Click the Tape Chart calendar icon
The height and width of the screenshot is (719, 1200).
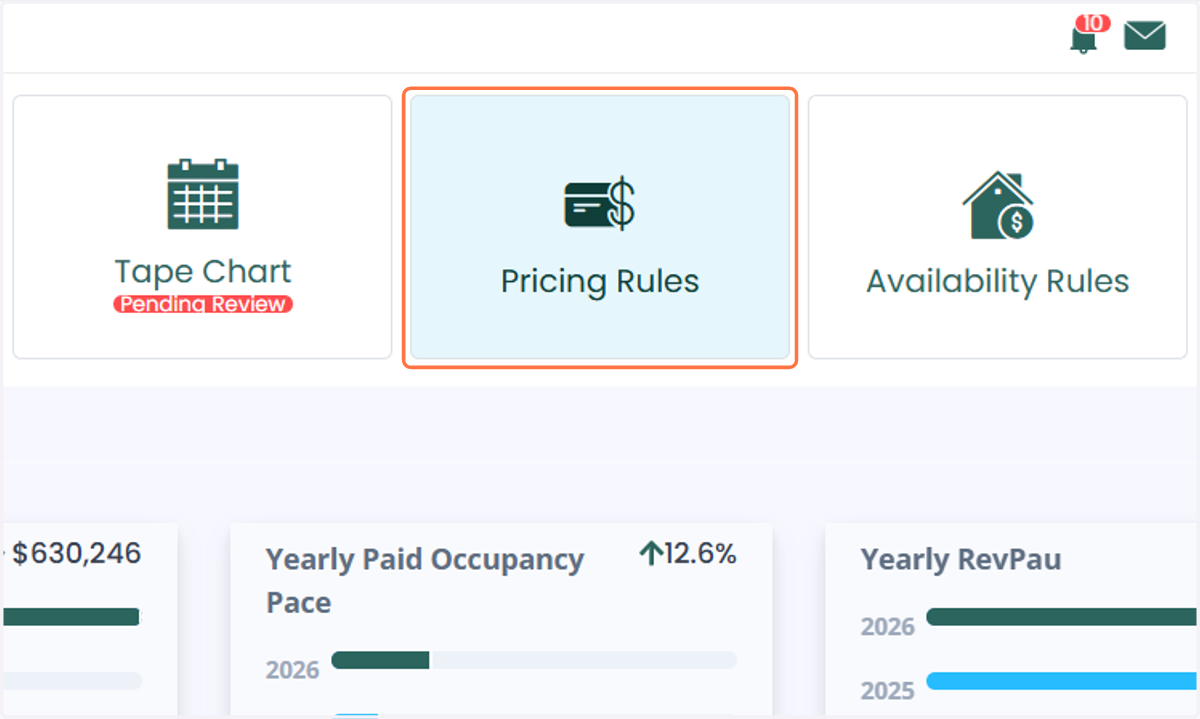[x=202, y=194]
